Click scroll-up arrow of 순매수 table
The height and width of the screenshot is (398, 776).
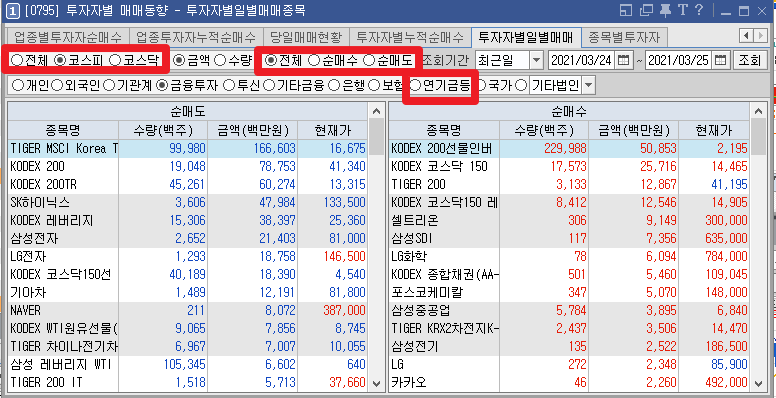click(x=758, y=112)
